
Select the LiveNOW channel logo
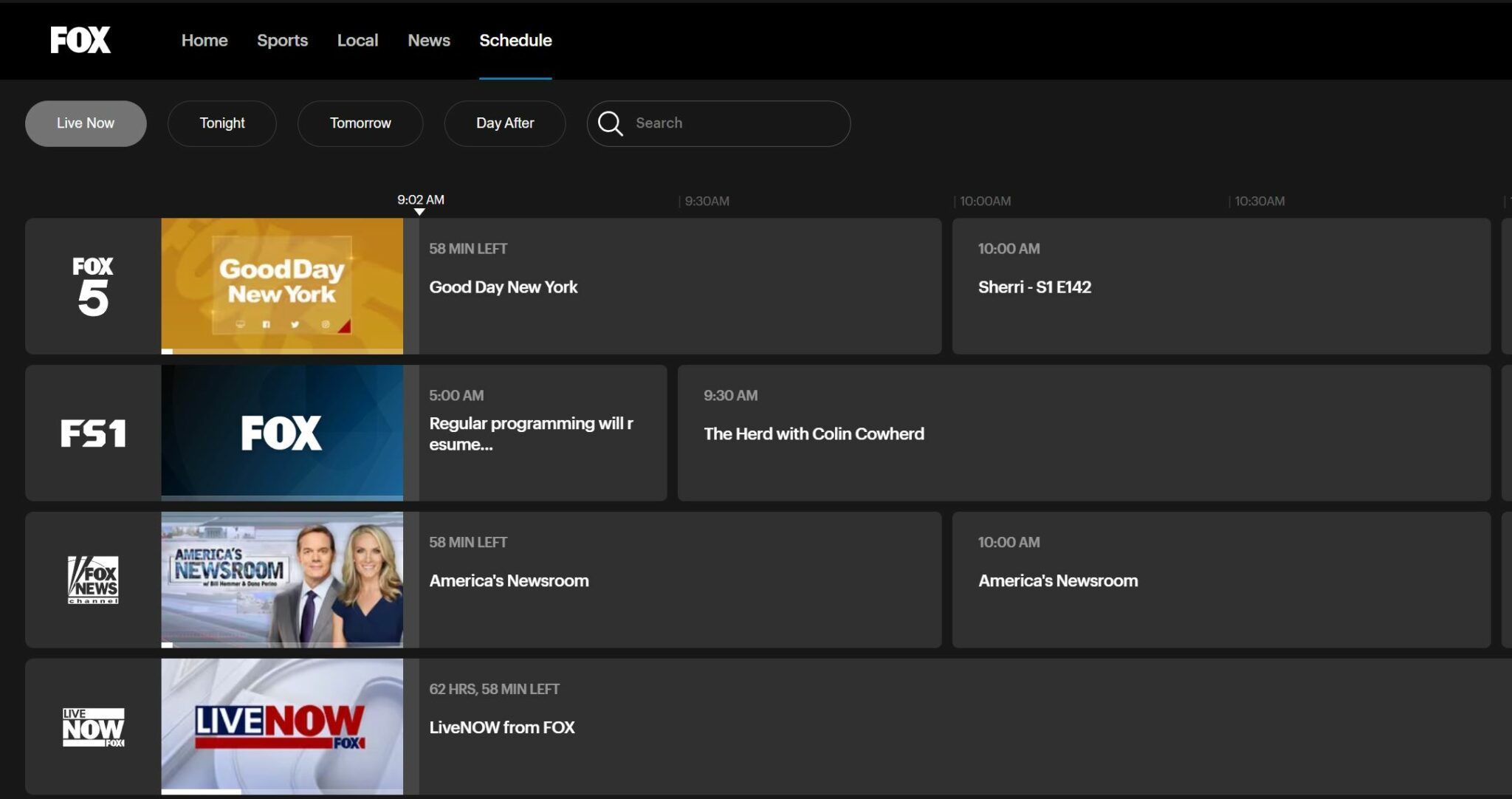(x=93, y=727)
